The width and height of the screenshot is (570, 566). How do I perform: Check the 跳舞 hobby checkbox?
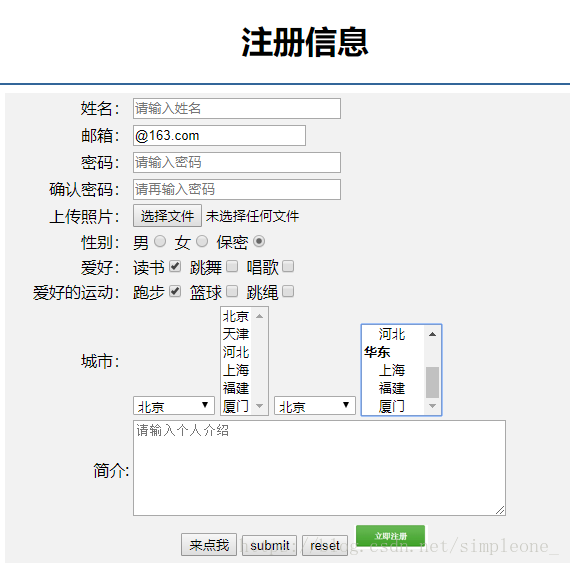232,266
